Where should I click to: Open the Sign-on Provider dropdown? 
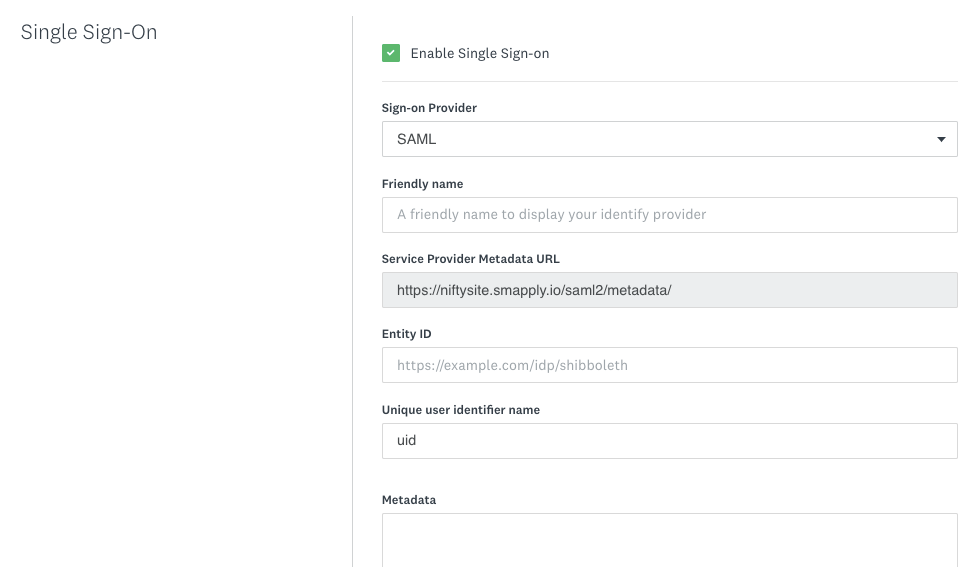click(x=669, y=139)
